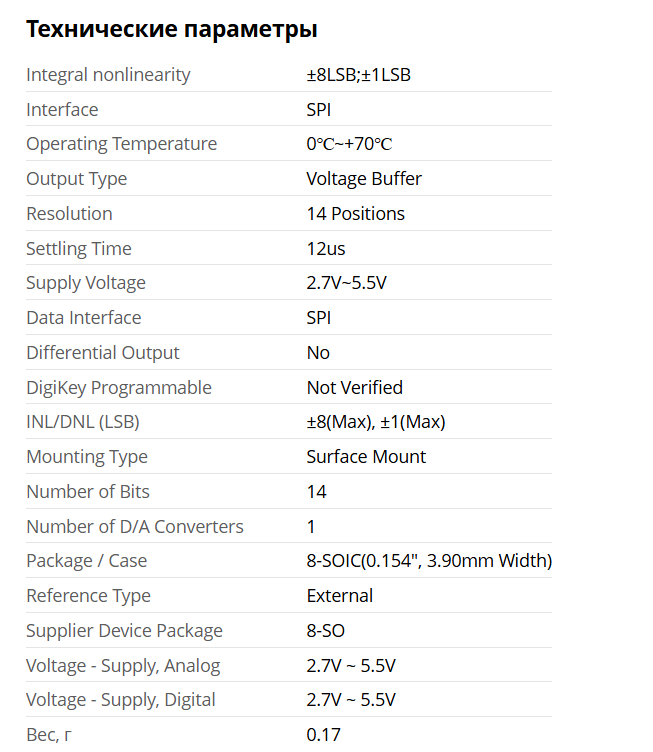Click the "Supply Voltage" label
653x752 pixels.
click(86, 283)
